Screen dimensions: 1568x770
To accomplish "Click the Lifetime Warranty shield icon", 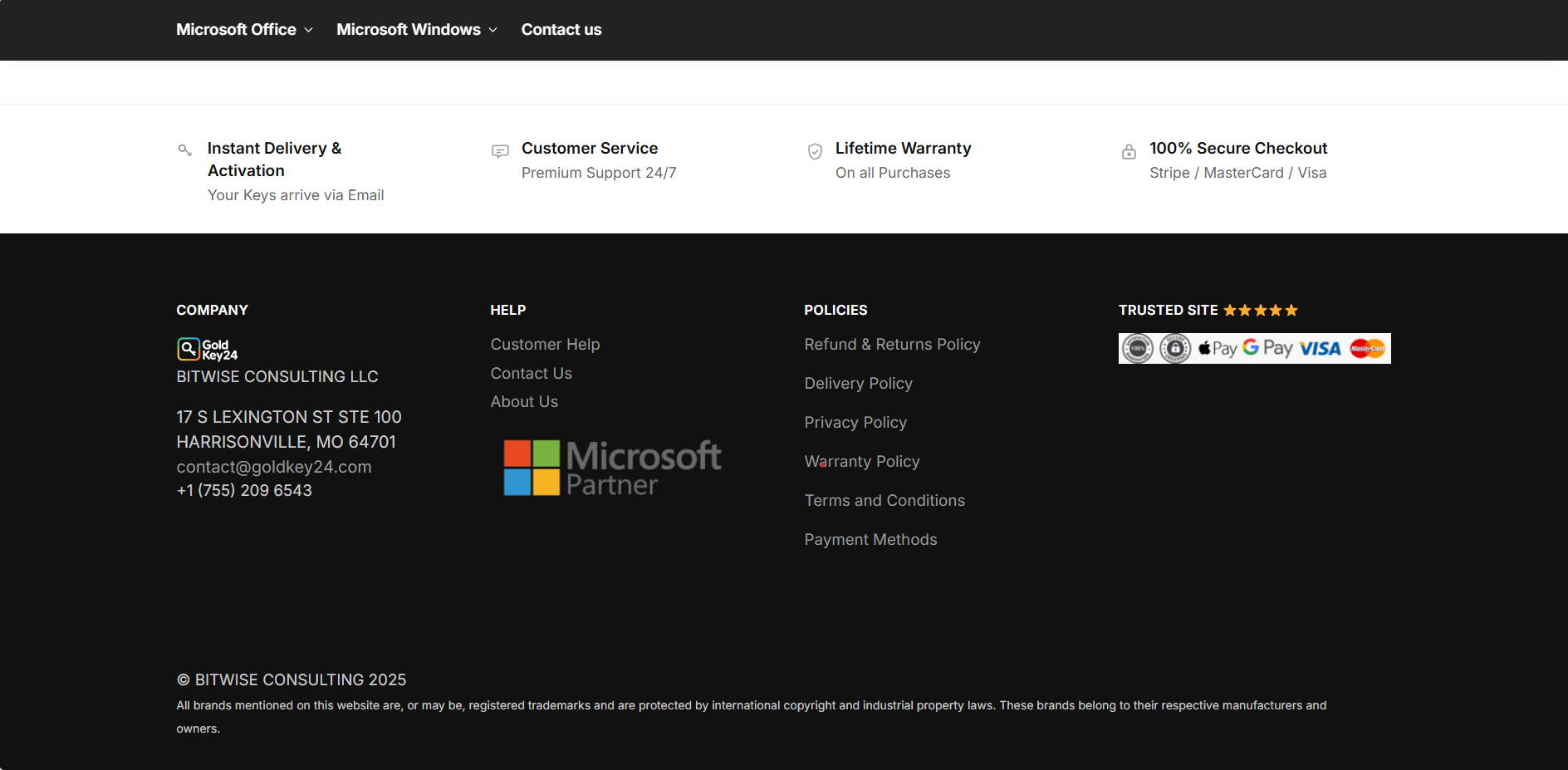I will [x=816, y=151].
